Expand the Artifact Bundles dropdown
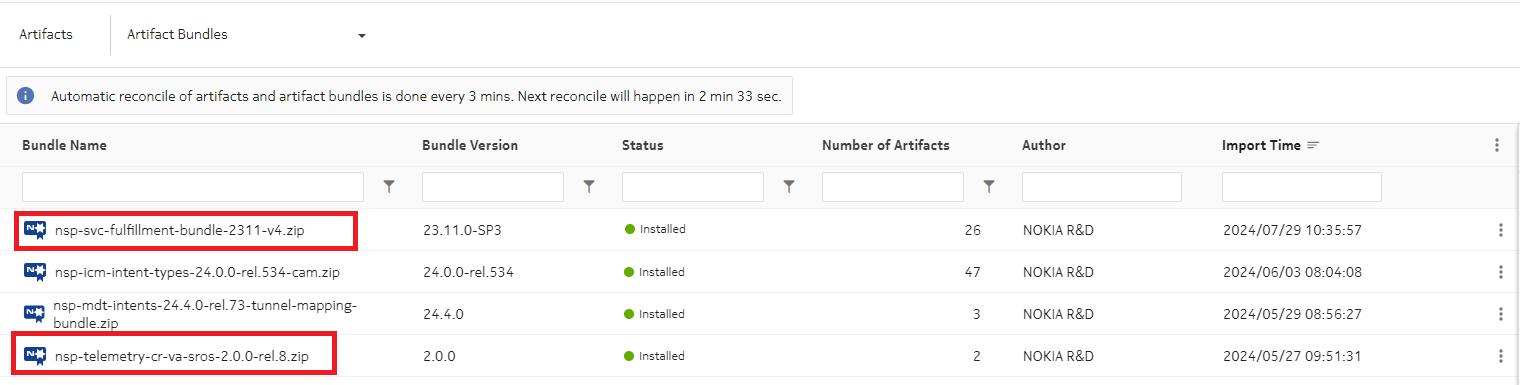The image size is (1520, 385). point(361,35)
